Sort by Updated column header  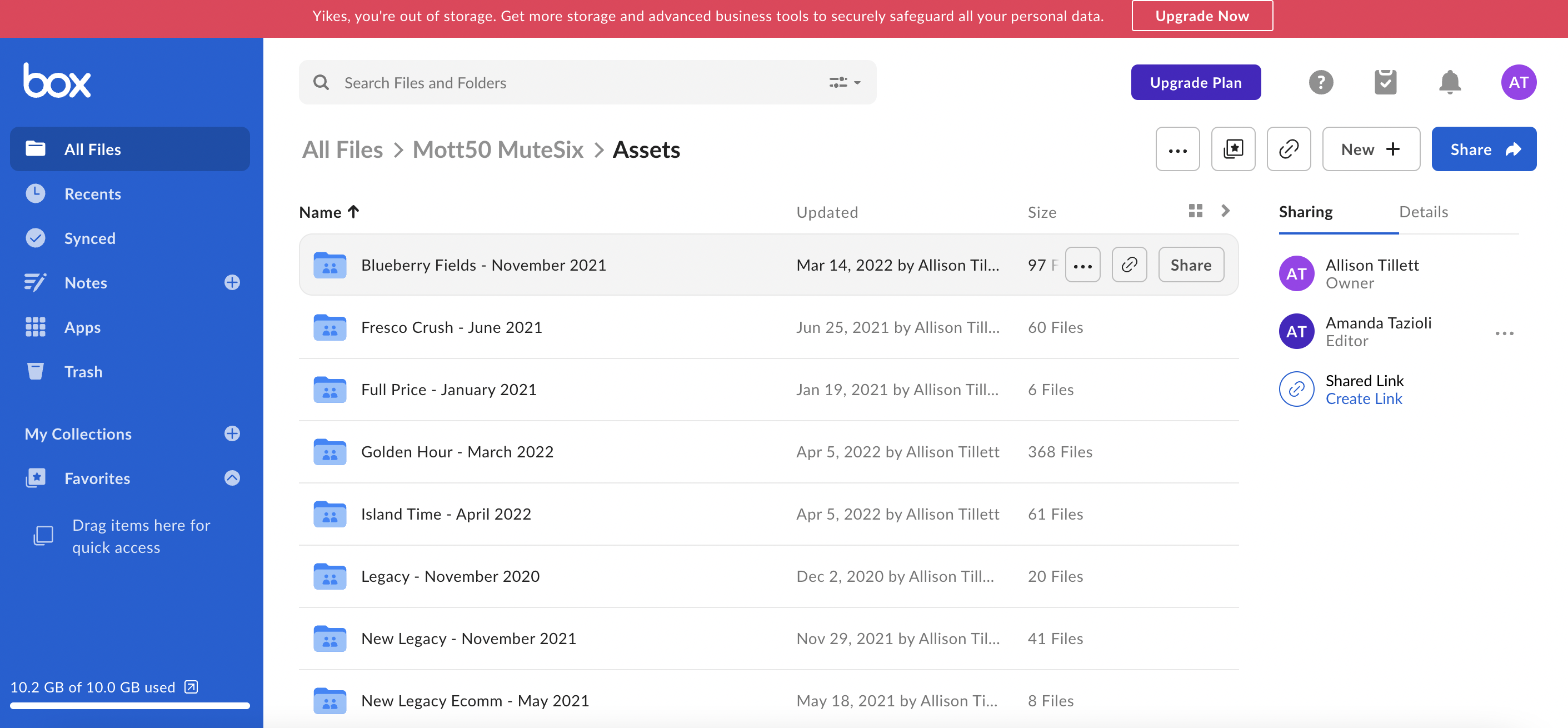(x=827, y=212)
